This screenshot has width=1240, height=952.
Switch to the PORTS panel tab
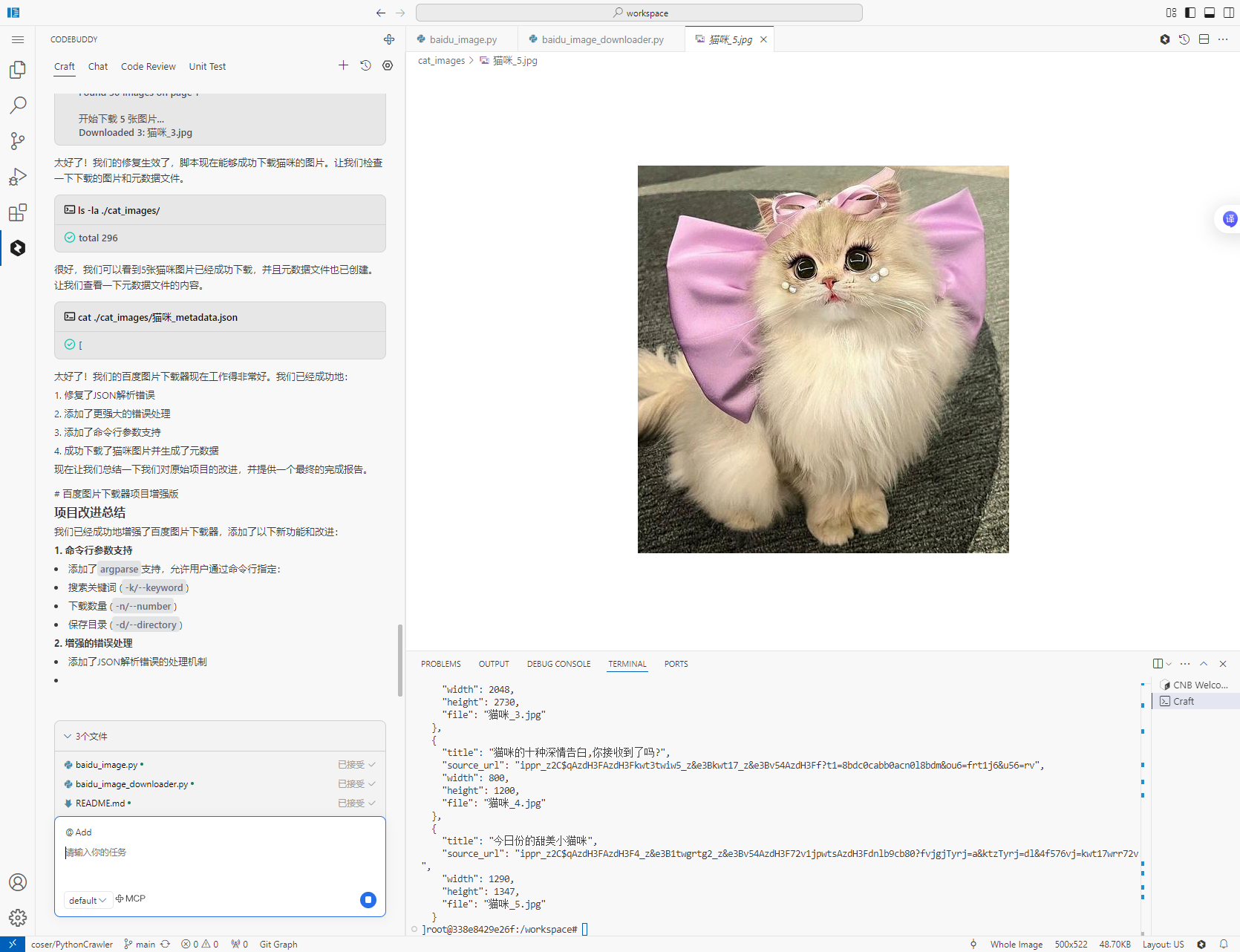click(x=676, y=664)
